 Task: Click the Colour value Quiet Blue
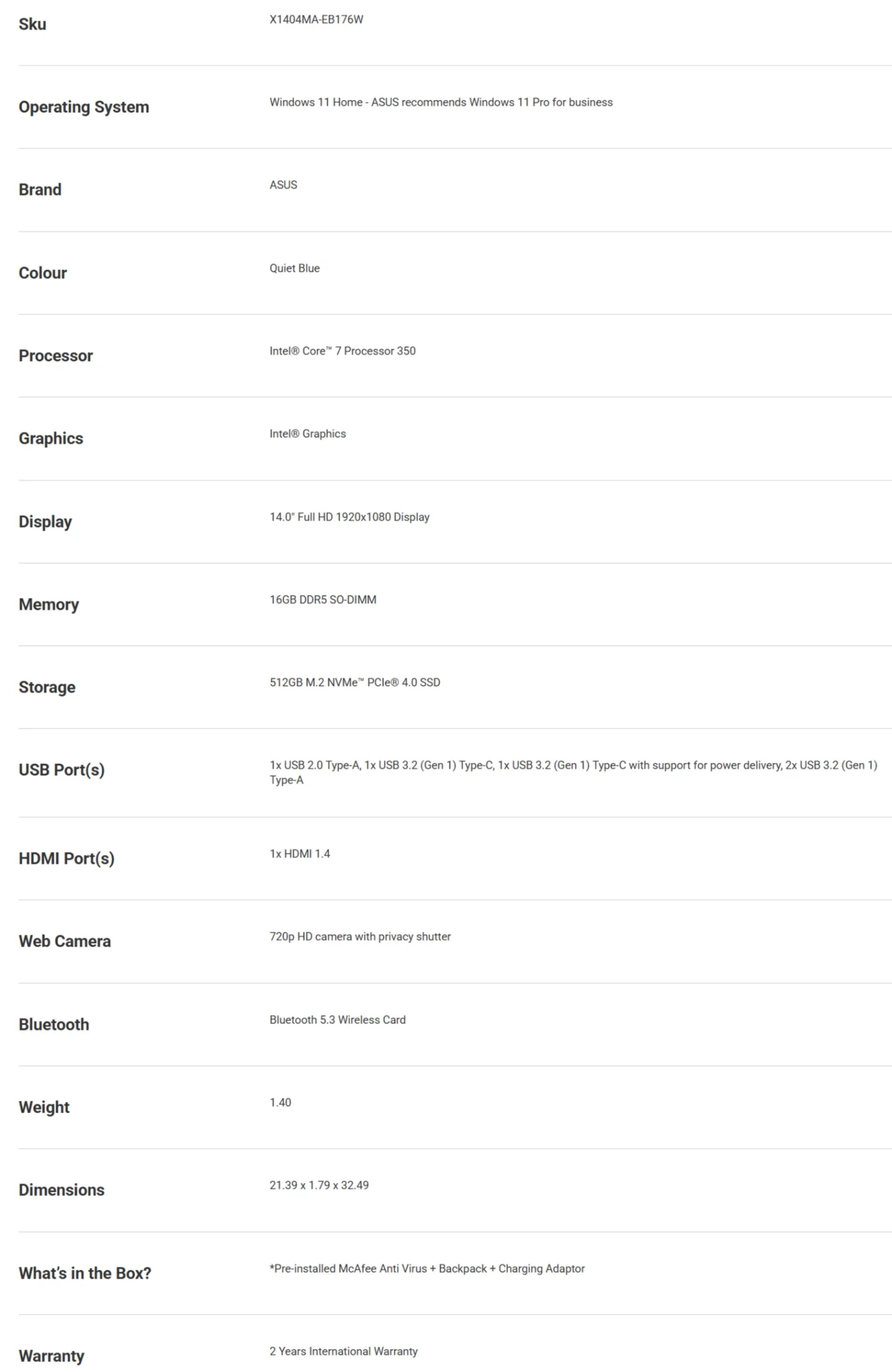(294, 268)
